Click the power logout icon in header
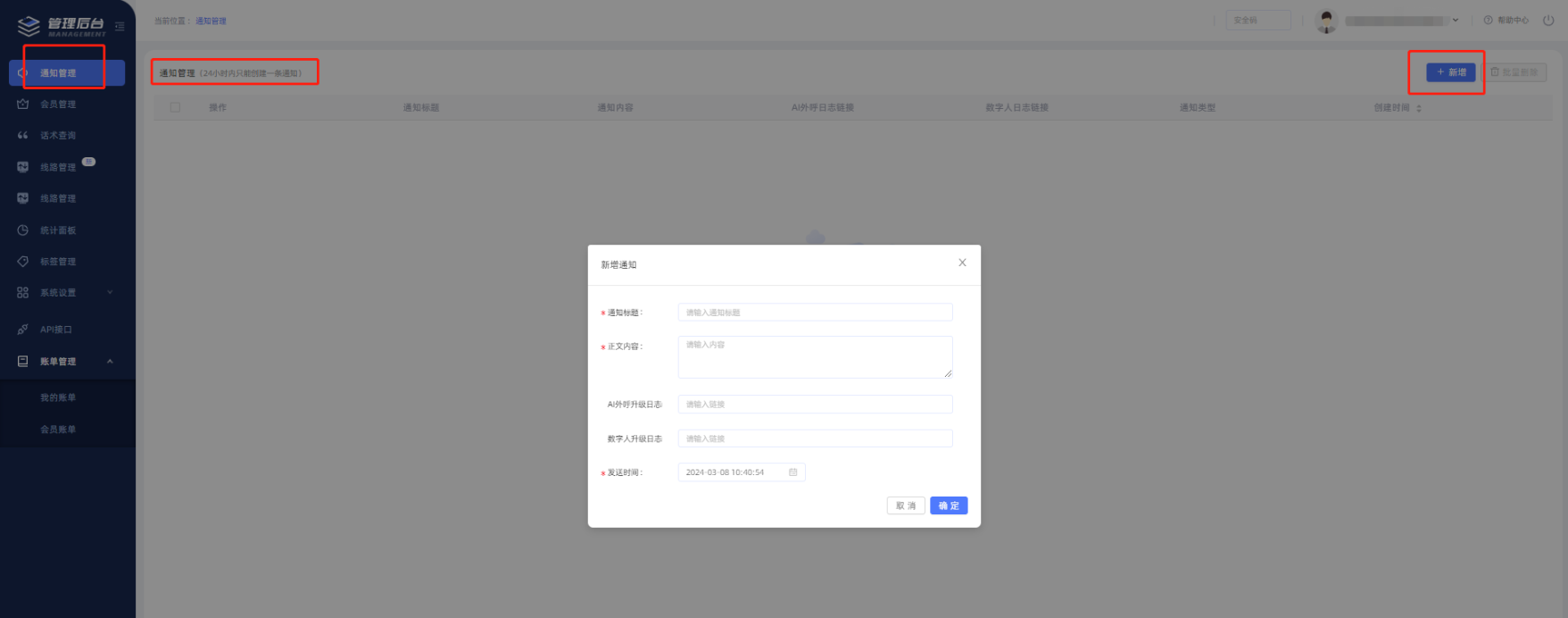The width and height of the screenshot is (1568, 618). pos(1548,21)
